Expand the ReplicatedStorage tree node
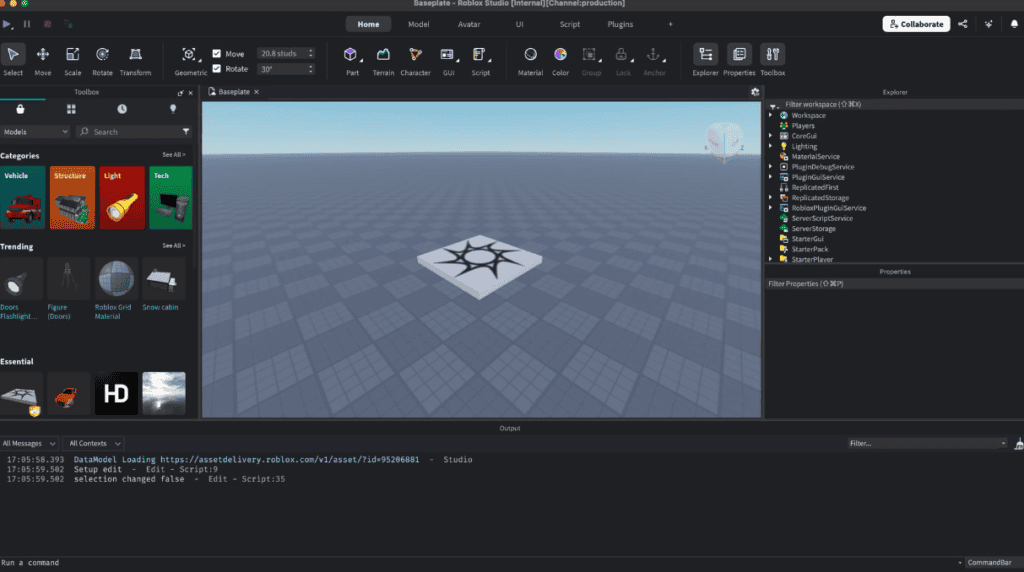Viewport: 1024px width, 572px height. (x=771, y=198)
